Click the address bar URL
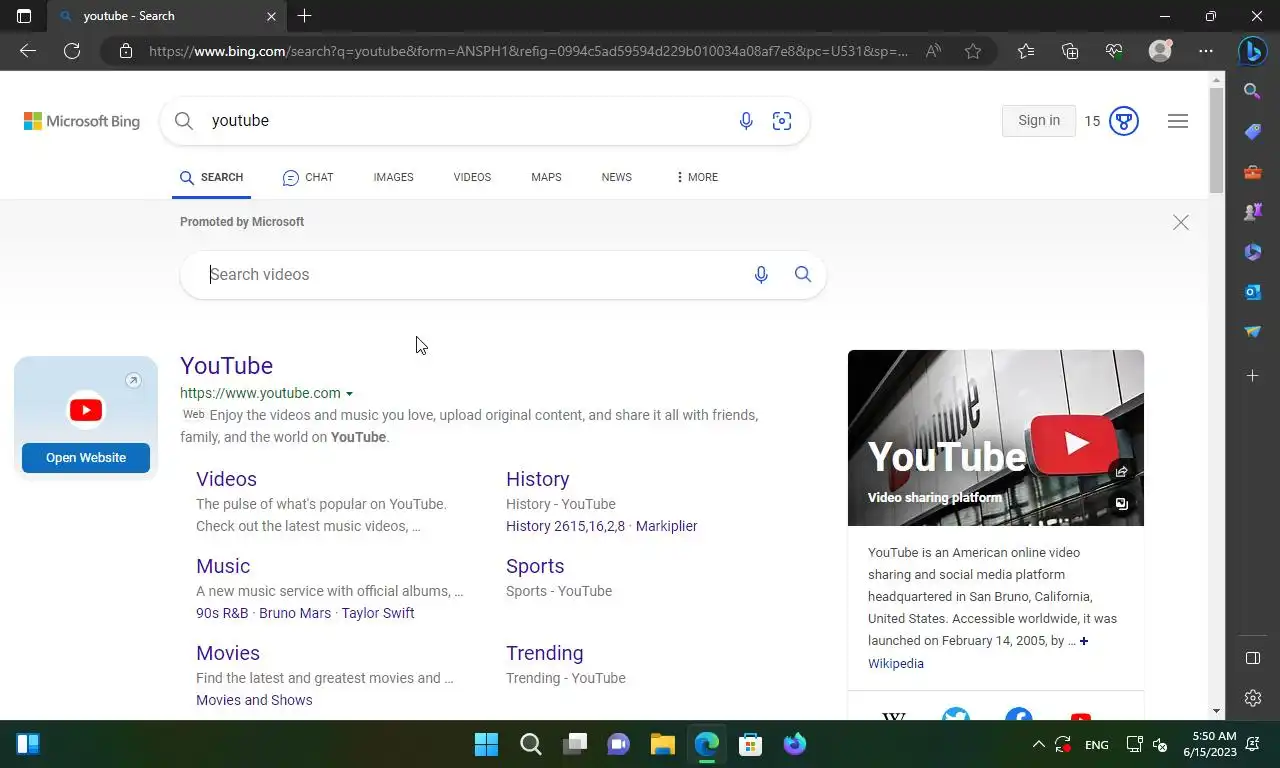 528,51
